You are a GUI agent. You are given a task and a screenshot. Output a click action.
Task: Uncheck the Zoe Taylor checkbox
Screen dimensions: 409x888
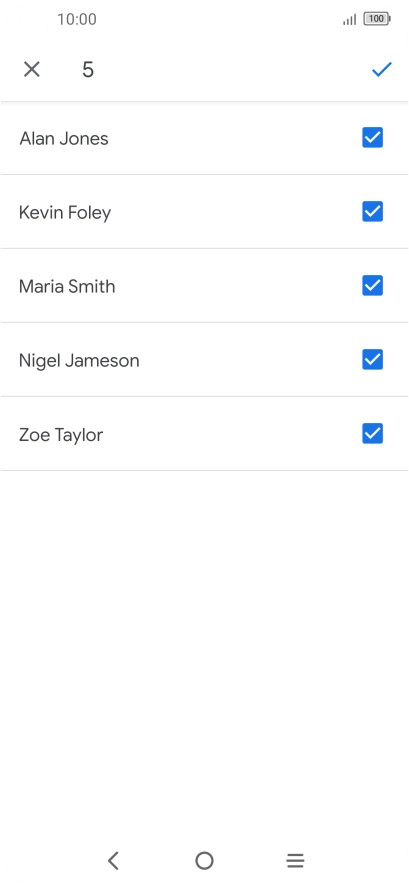click(x=373, y=434)
